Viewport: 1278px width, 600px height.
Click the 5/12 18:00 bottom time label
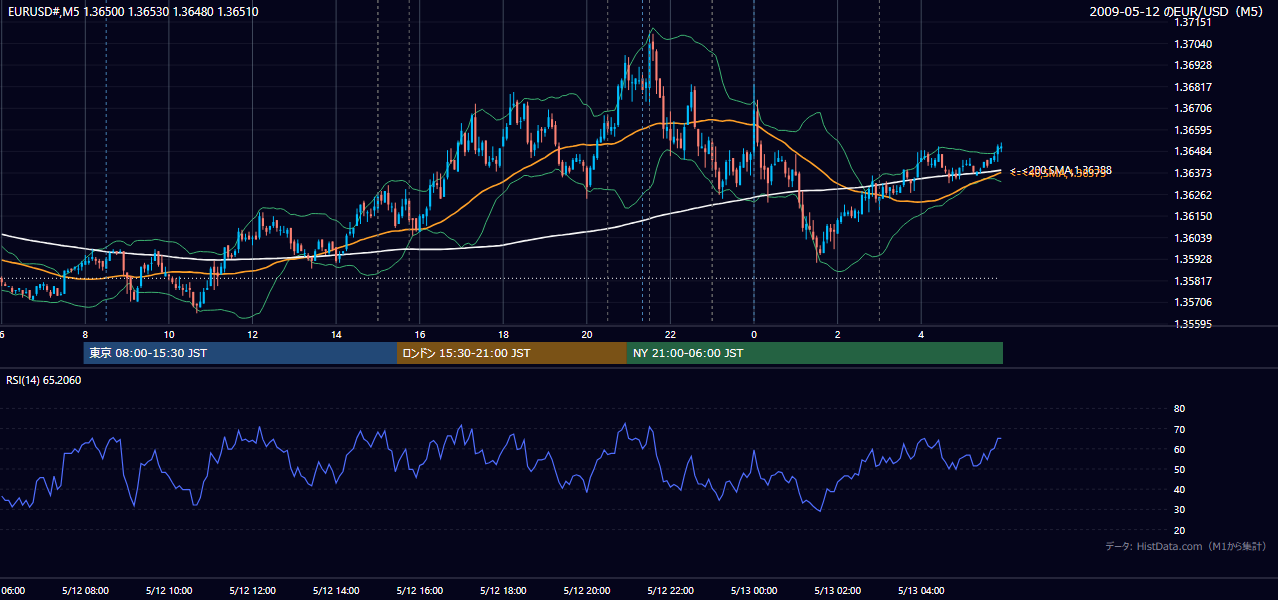(504, 591)
